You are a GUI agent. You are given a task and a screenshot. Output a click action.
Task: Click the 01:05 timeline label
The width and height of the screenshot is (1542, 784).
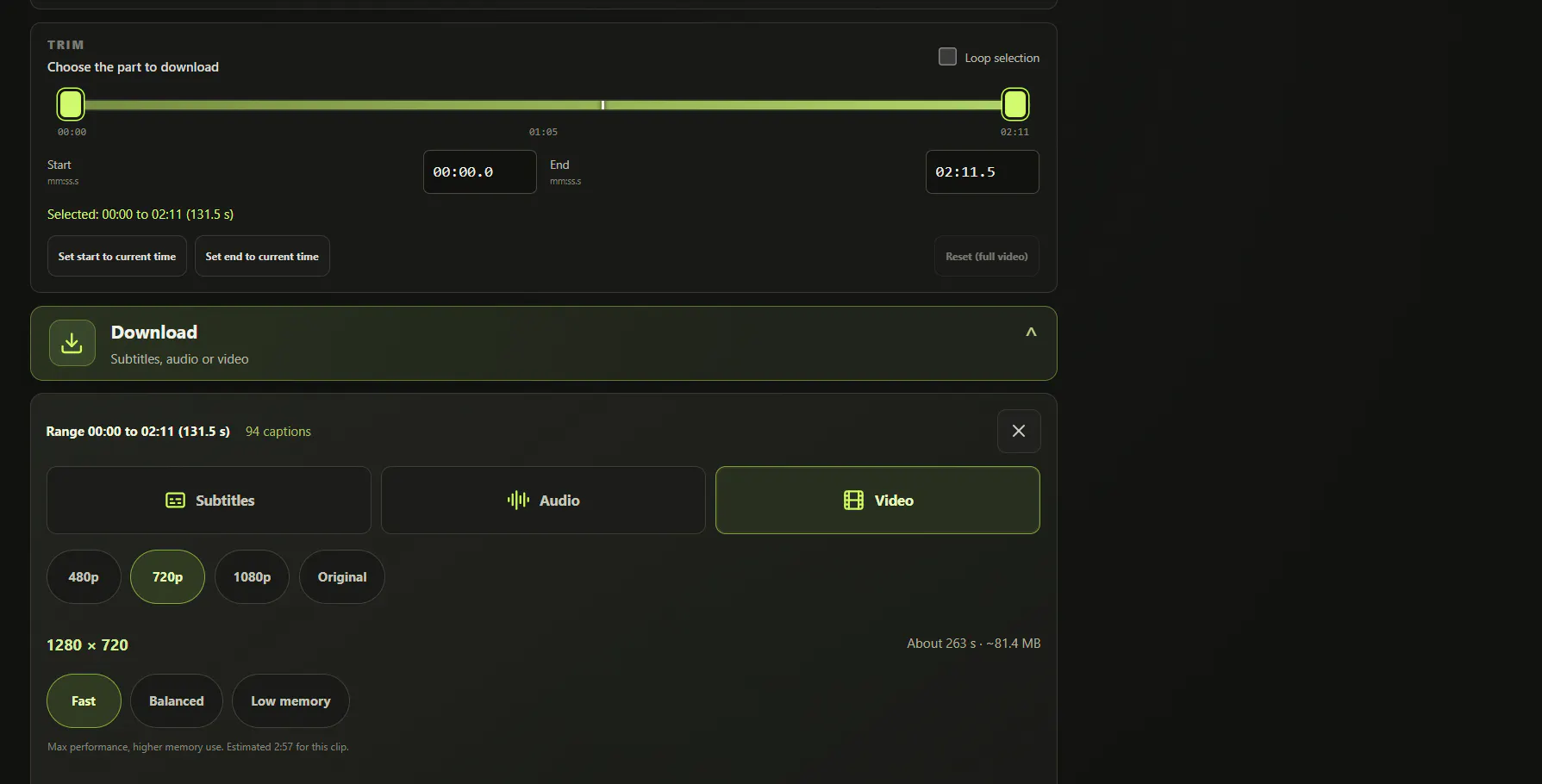(543, 132)
